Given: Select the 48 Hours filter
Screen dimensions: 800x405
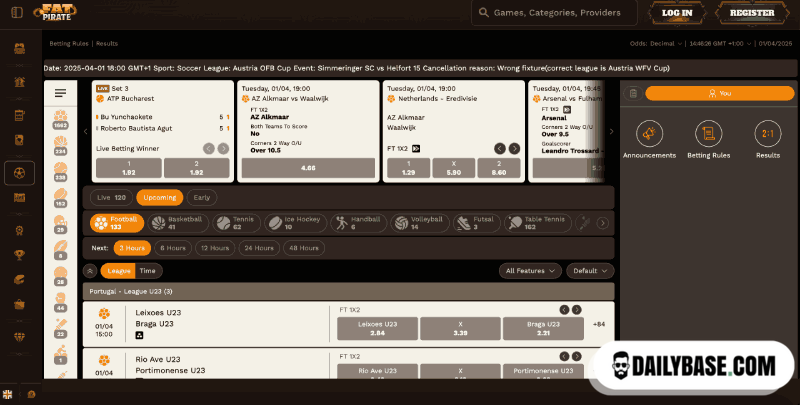Looking at the screenshot, I should tap(304, 248).
